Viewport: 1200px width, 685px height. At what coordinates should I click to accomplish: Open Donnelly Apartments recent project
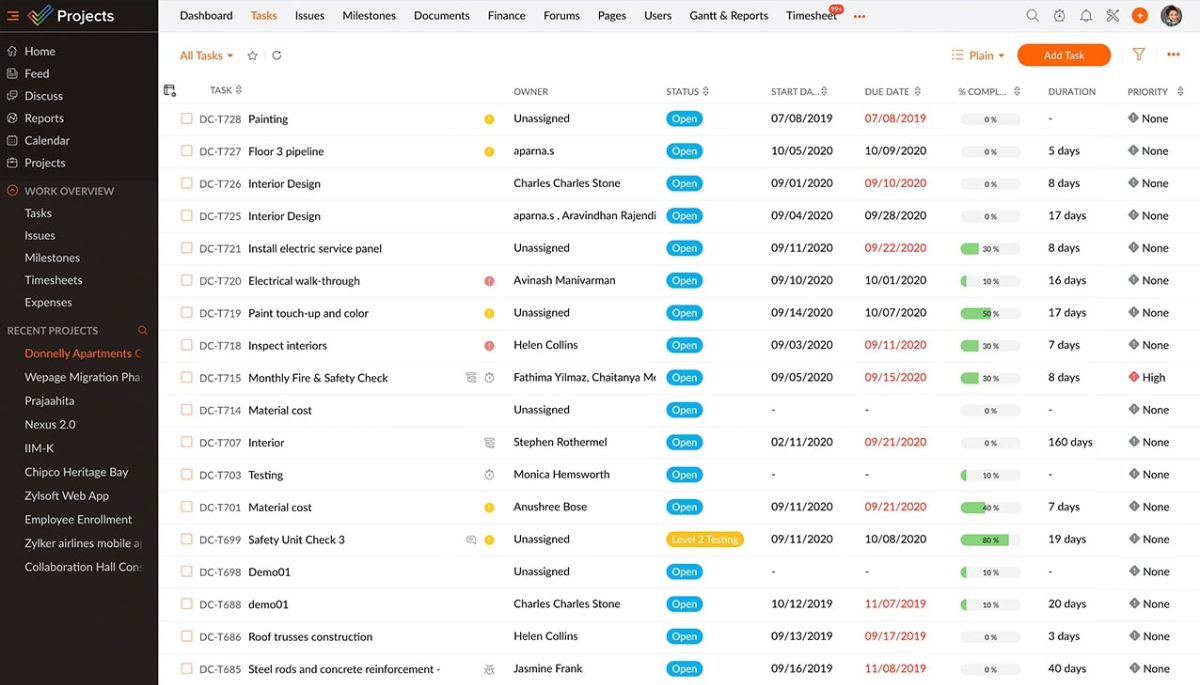tap(83, 353)
